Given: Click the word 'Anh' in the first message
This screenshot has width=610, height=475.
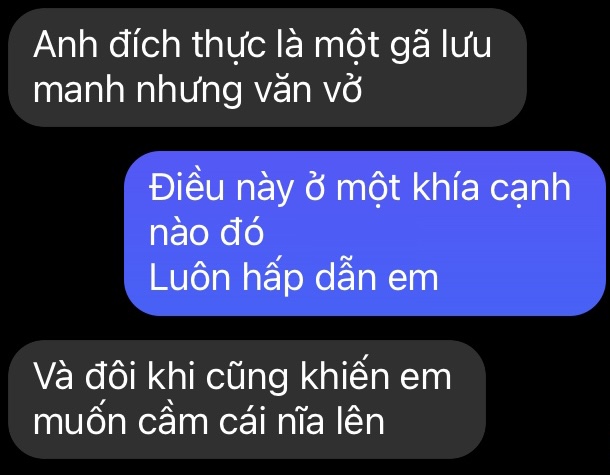Looking at the screenshot, I should pyautogui.click(x=65, y=45).
